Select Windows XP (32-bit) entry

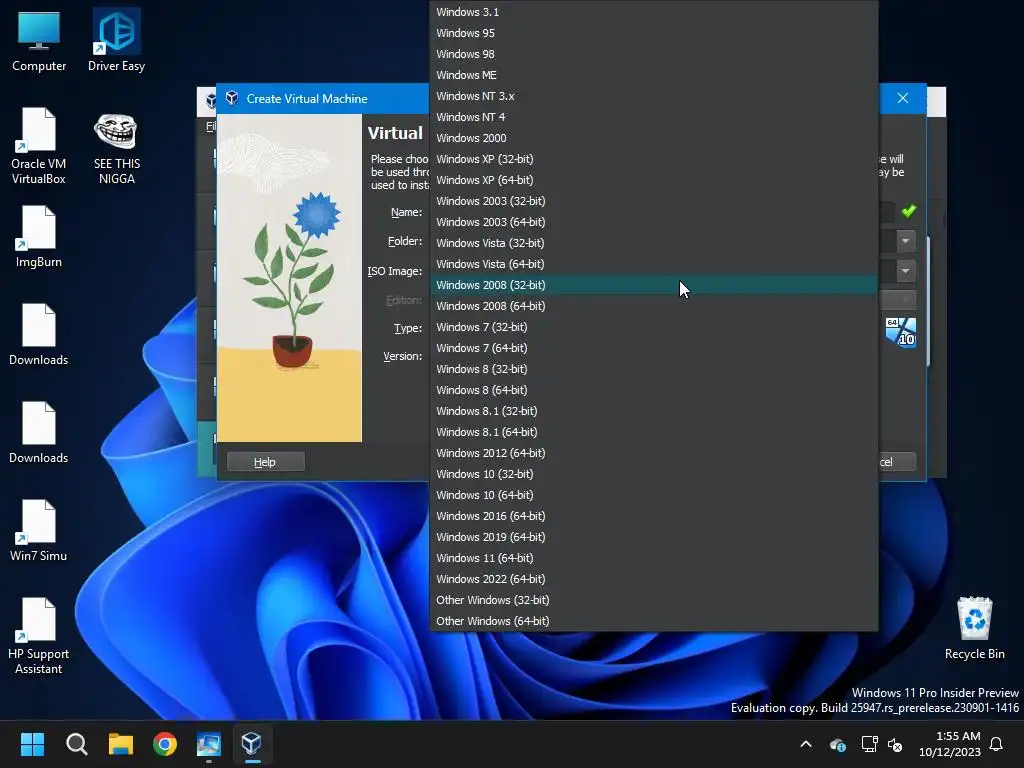tap(654, 159)
